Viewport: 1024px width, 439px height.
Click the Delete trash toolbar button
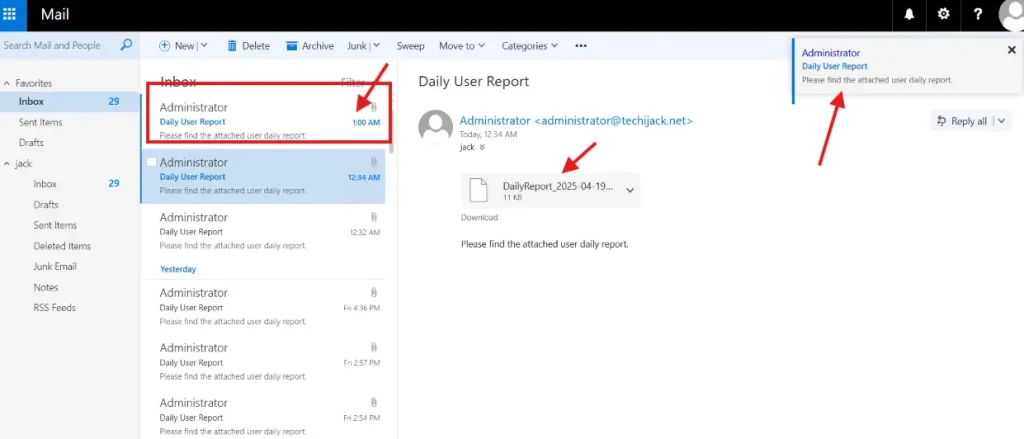point(248,46)
